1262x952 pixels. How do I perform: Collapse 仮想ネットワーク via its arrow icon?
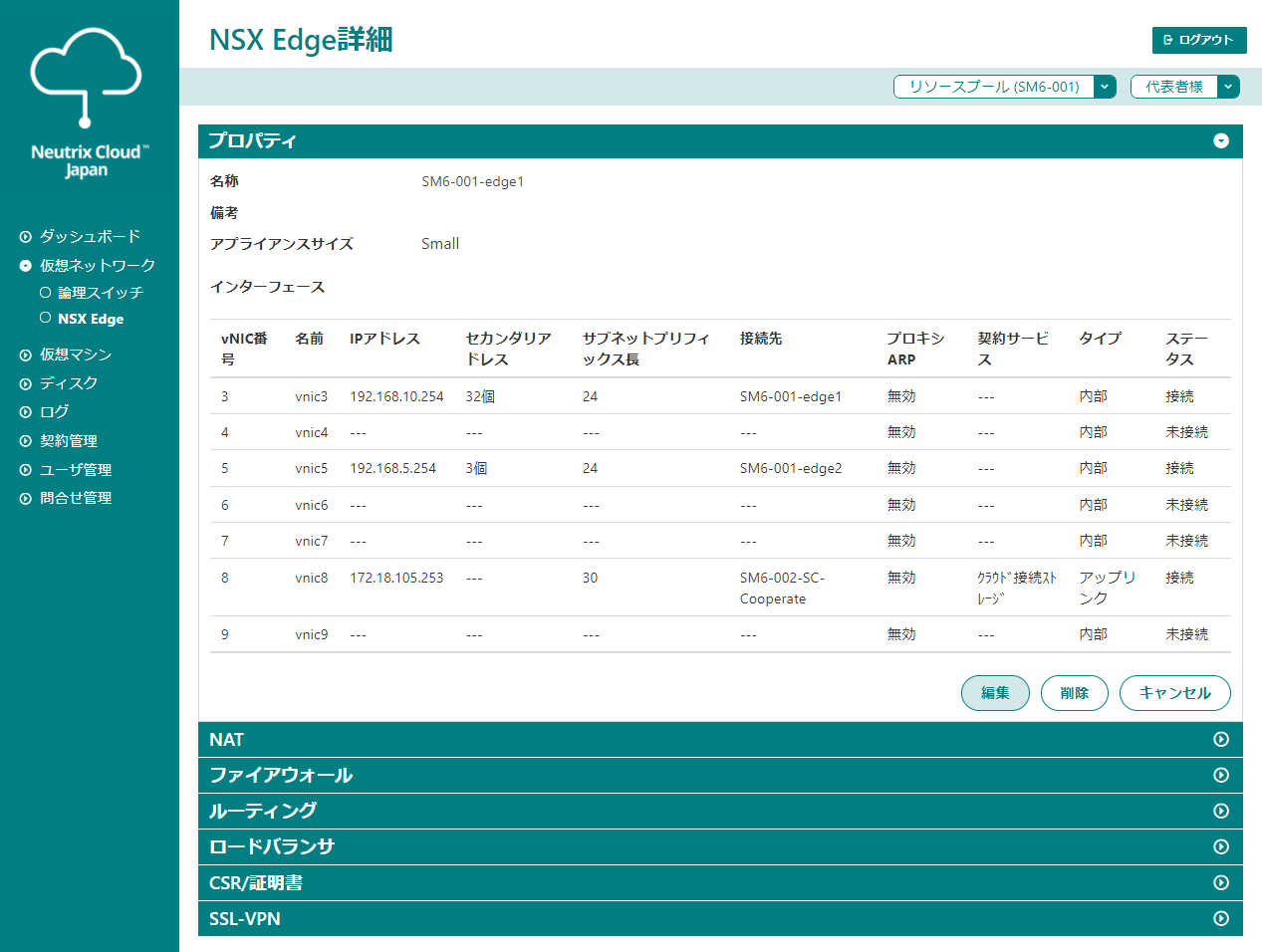click(26, 266)
